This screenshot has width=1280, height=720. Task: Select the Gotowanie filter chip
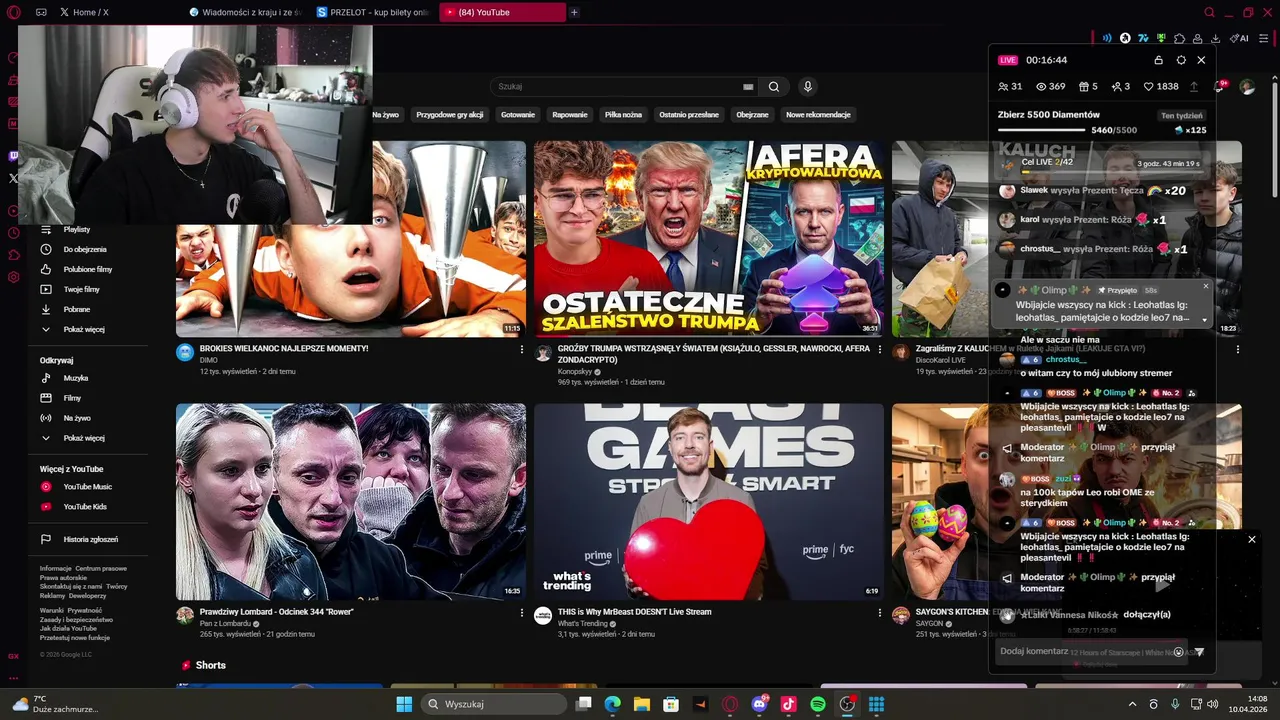coord(518,115)
